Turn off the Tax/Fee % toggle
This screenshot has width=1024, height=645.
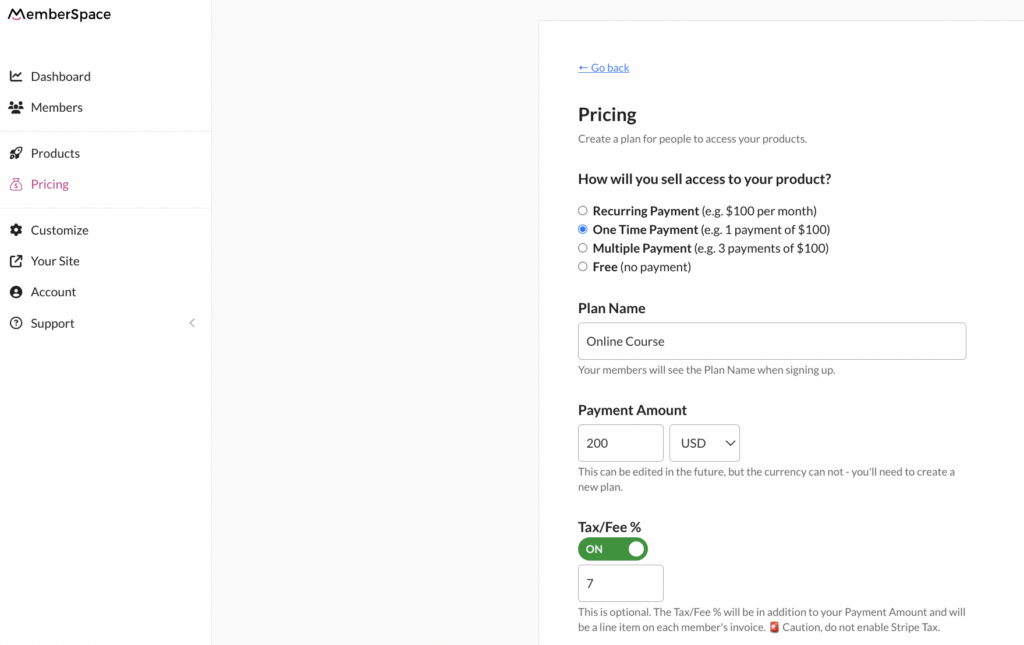point(613,549)
